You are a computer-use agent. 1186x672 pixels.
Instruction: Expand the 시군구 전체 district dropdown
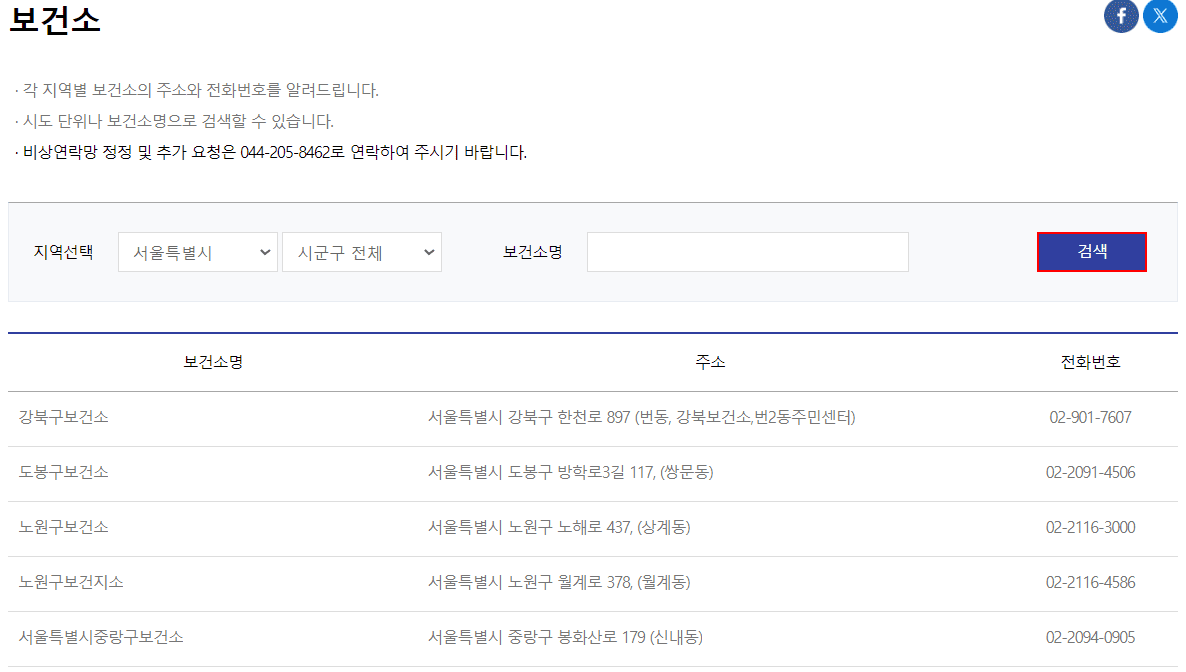(x=361, y=252)
